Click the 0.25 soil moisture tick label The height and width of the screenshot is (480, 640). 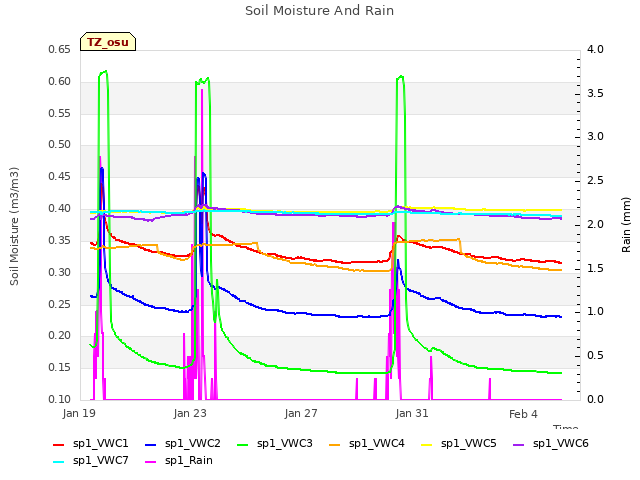coord(60,304)
